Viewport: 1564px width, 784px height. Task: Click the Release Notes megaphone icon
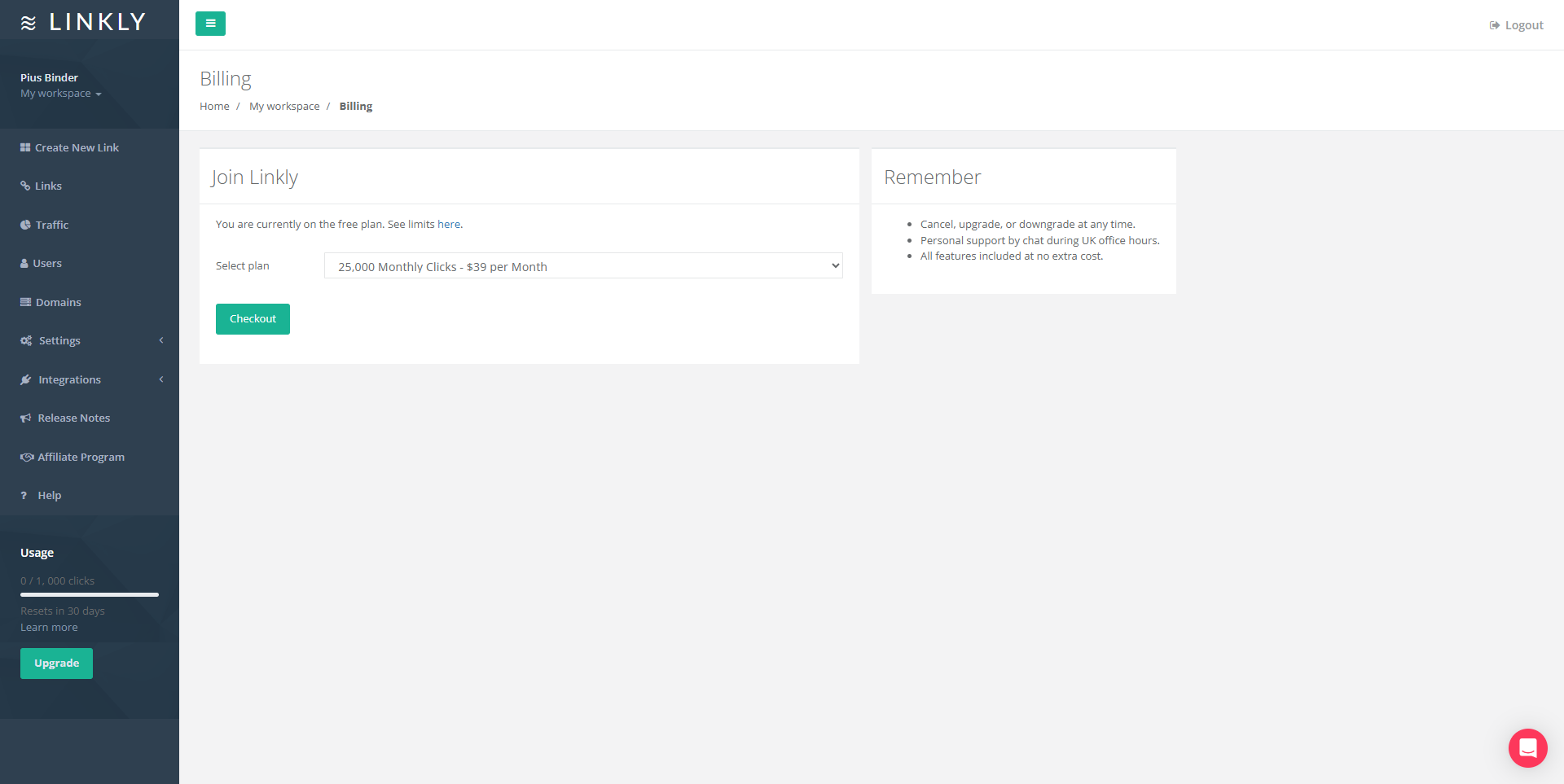(26, 418)
